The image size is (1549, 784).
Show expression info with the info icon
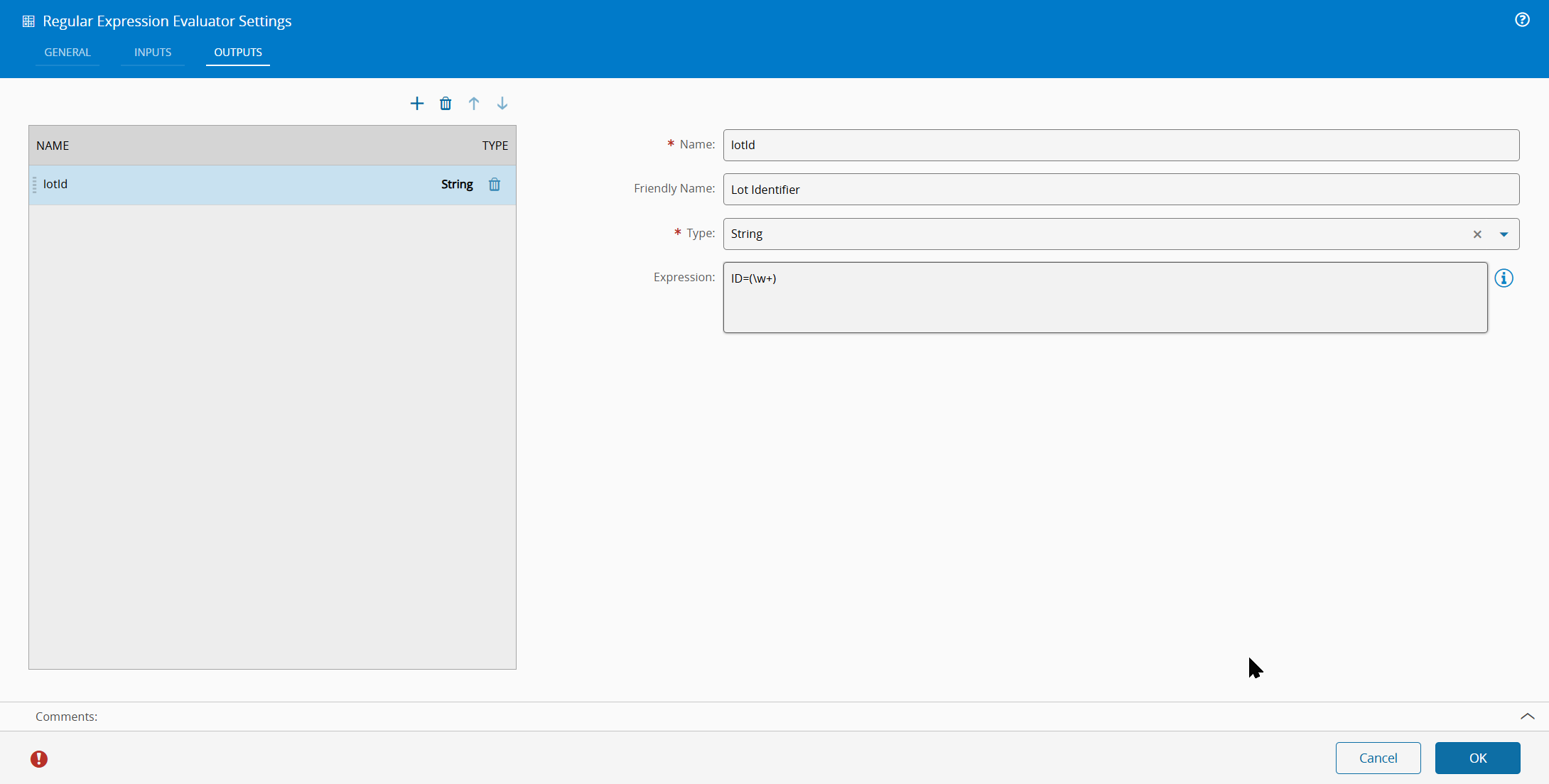[x=1504, y=278]
